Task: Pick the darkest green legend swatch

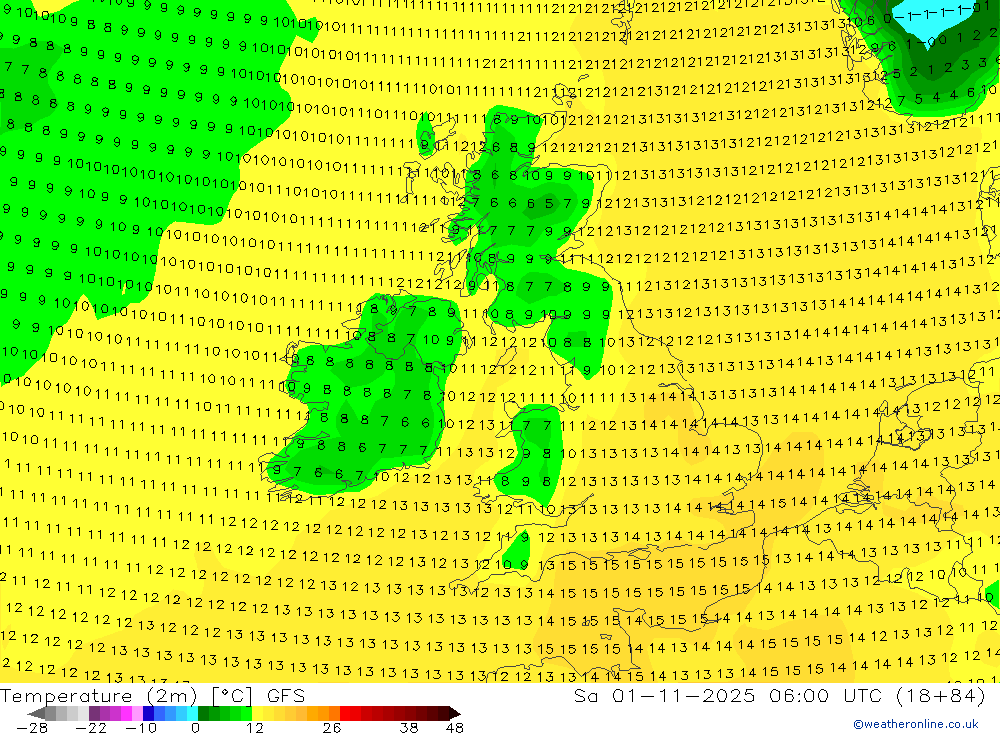Action: (x=203, y=713)
